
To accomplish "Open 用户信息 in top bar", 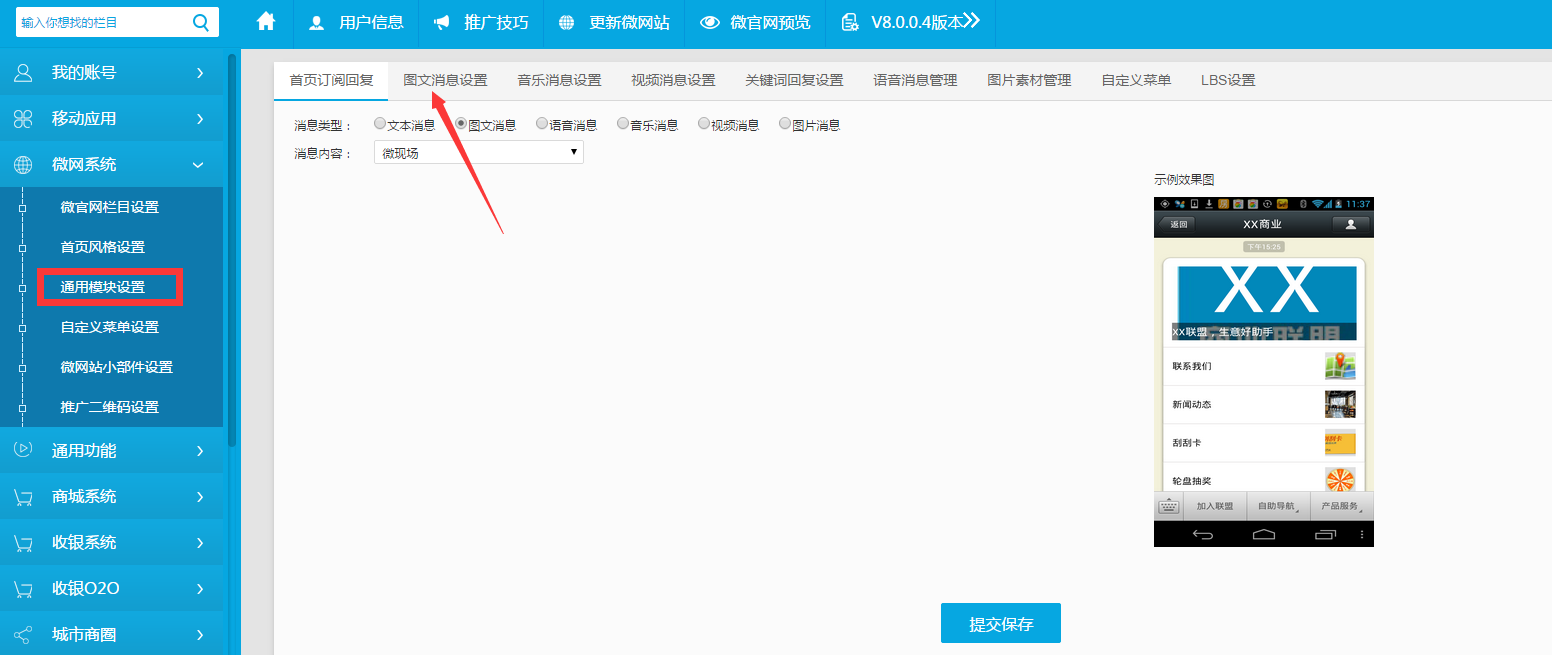I will [355, 22].
